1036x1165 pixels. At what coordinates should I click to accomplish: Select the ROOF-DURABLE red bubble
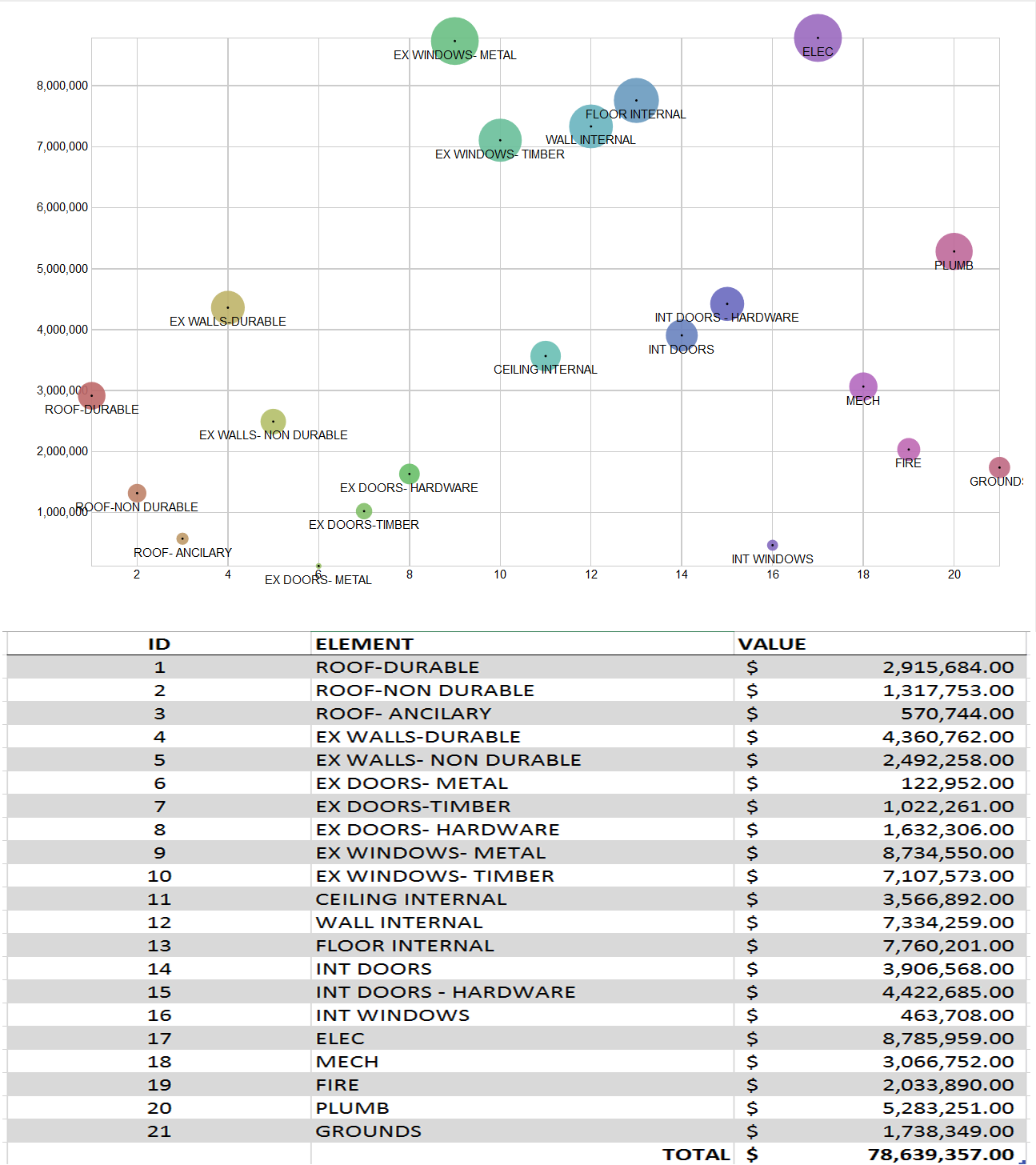pos(92,395)
